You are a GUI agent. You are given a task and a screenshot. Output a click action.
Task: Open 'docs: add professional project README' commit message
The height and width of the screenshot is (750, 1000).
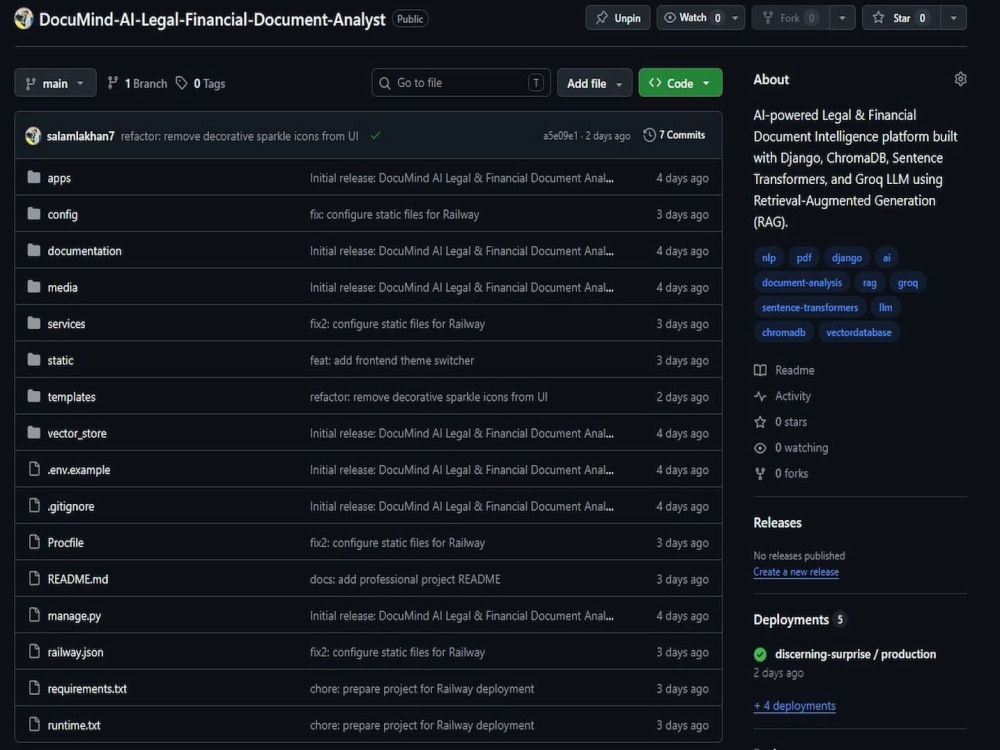(405, 579)
